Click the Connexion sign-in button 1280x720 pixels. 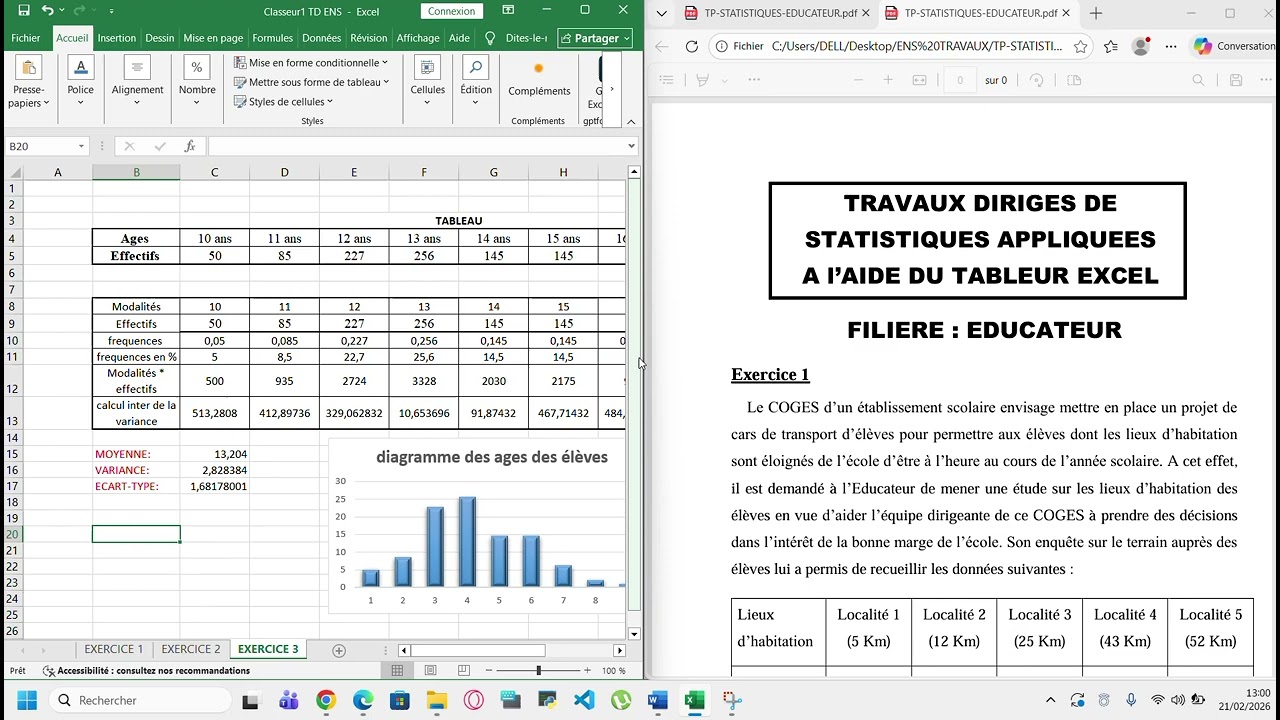(x=451, y=11)
